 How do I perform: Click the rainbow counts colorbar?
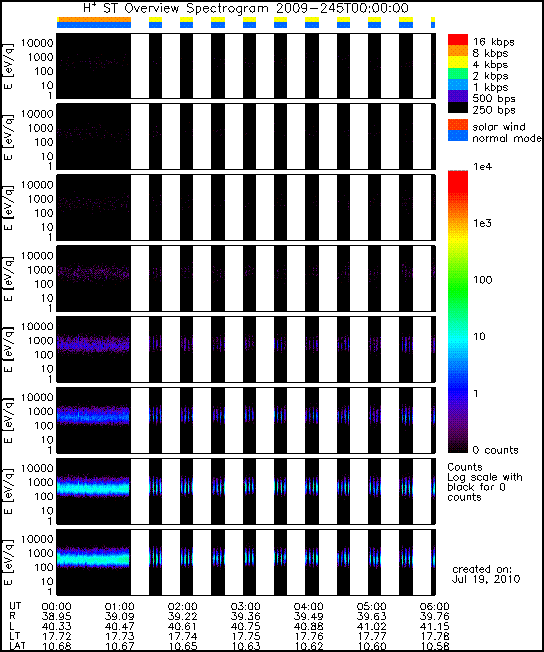[457, 311]
